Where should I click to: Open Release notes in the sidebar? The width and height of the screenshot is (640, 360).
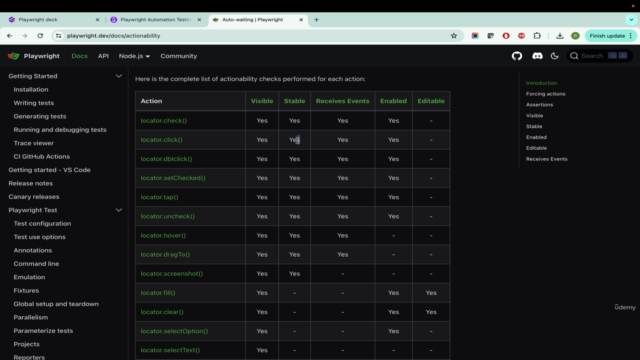[30, 183]
